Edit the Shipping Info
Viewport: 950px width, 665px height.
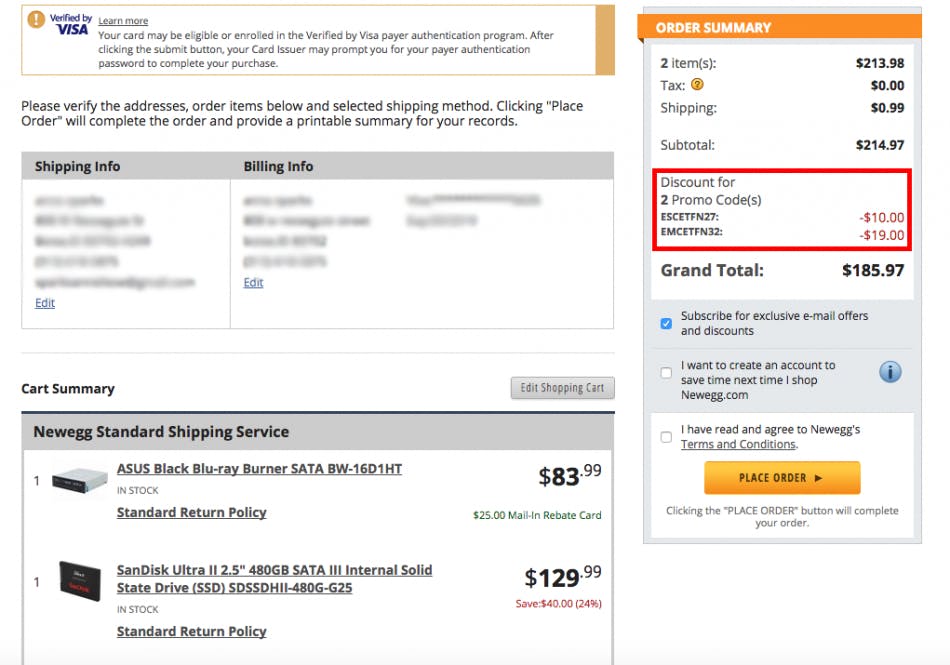(45, 303)
